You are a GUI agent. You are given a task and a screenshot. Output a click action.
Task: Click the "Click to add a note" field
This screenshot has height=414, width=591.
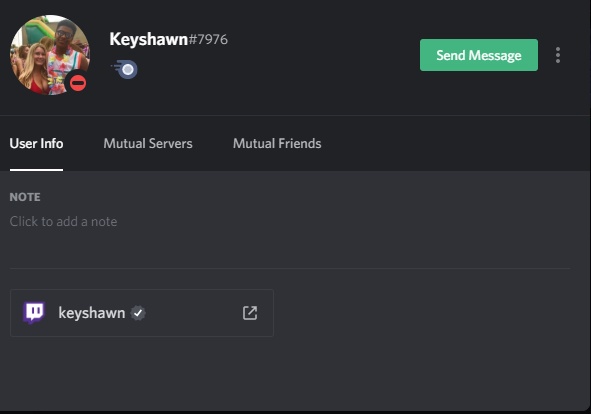(x=63, y=221)
